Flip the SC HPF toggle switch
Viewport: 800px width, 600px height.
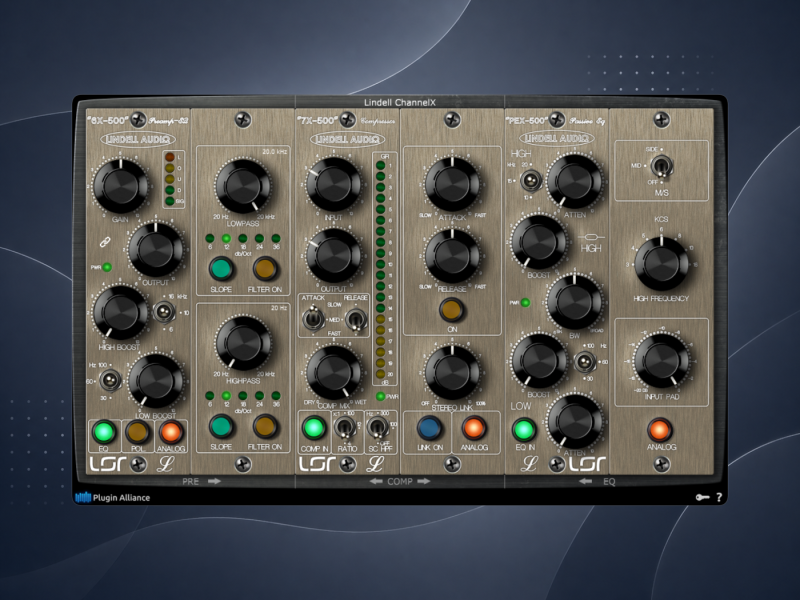tap(378, 427)
